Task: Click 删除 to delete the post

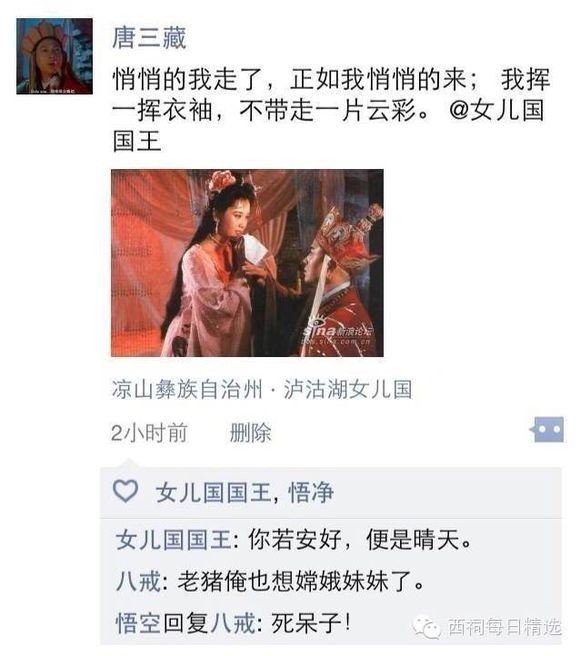Action: coord(250,433)
